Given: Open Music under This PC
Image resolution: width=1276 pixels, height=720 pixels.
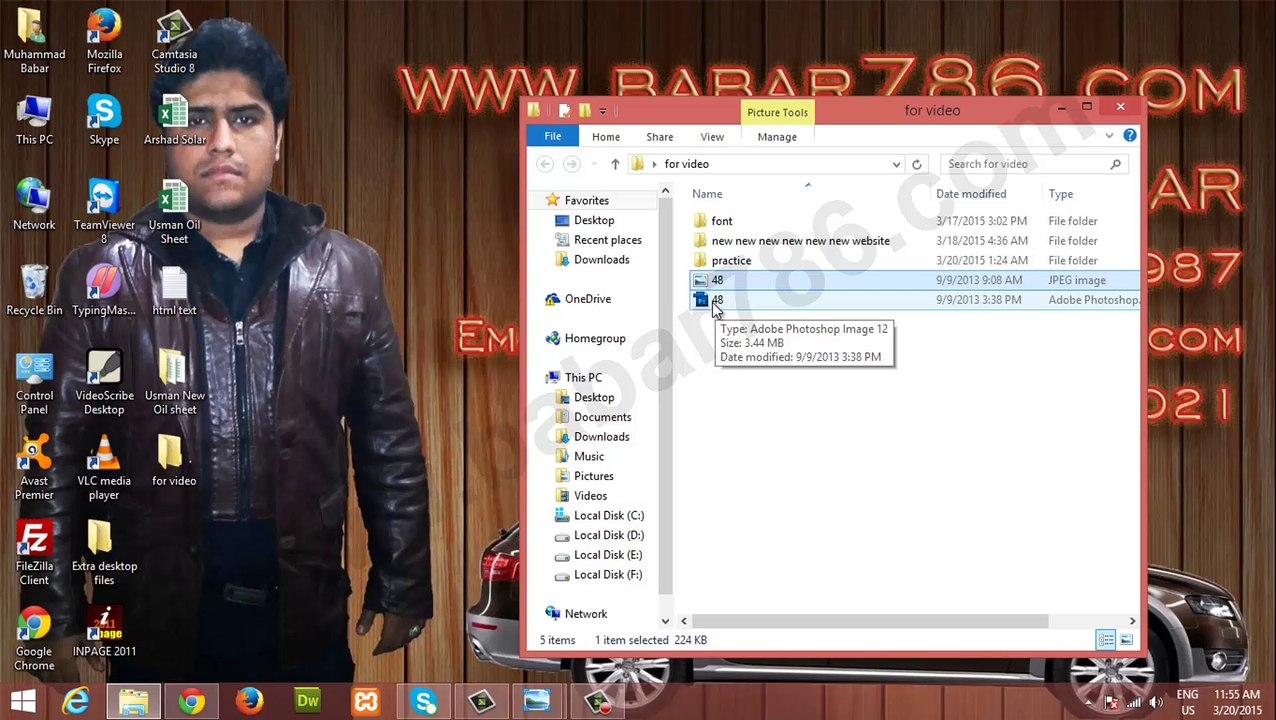Looking at the screenshot, I should 588,457.
